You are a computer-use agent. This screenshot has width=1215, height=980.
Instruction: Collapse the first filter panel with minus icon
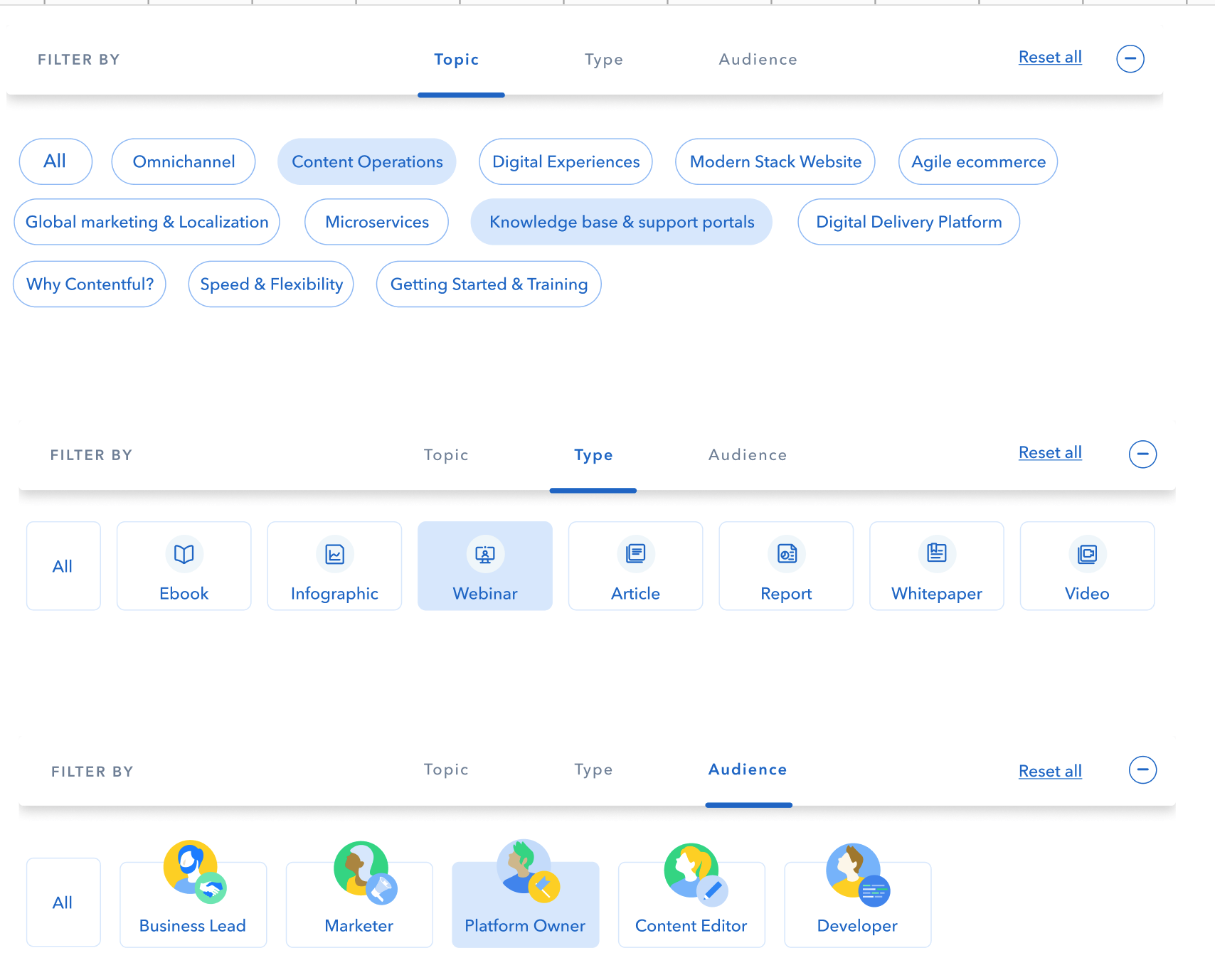pyautogui.click(x=1130, y=58)
